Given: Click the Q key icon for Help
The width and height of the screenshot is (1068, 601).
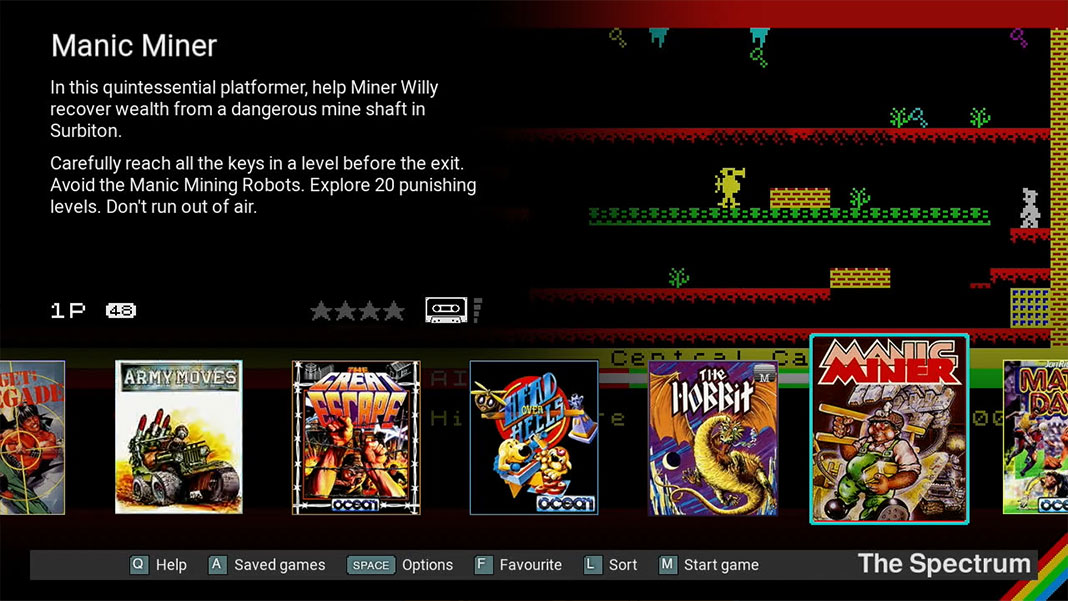Looking at the screenshot, I should pos(139,565).
